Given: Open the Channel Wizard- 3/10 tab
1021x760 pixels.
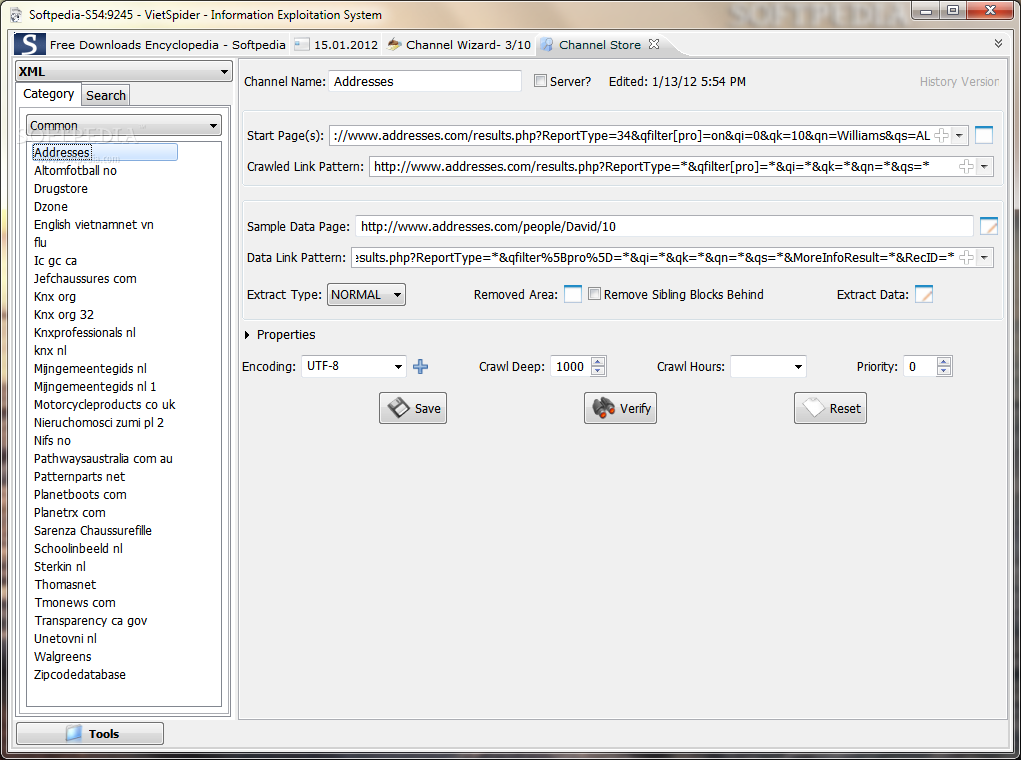Looking at the screenshot, I should (x=459, y=45).
